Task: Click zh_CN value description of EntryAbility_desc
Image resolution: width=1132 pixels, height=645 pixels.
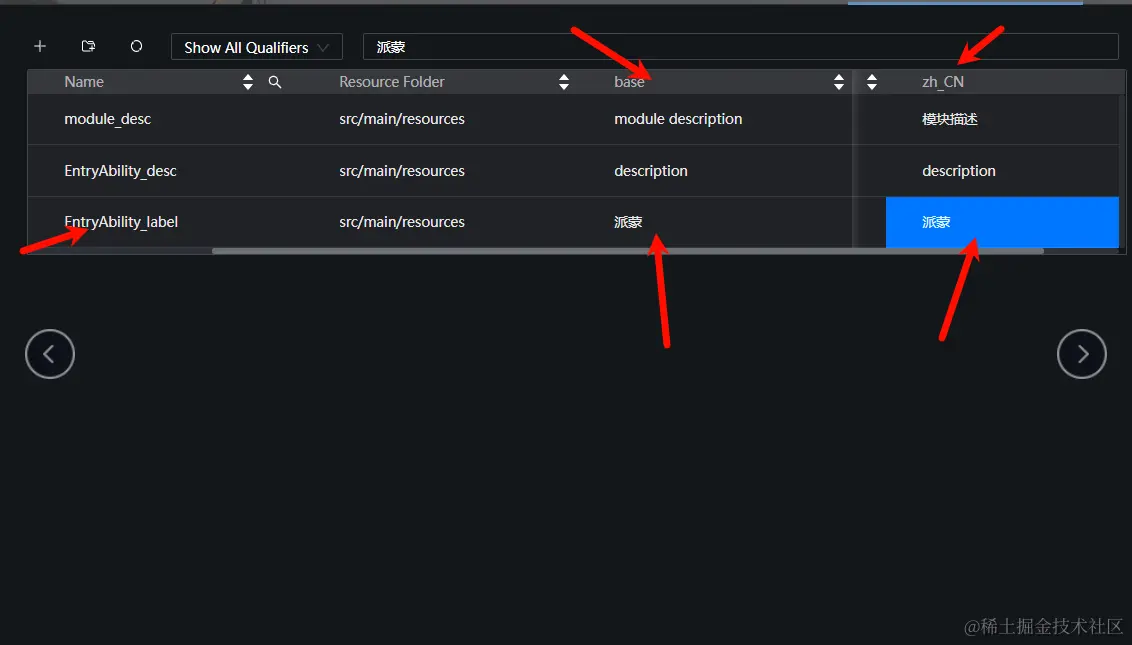Action: point(959,171)
